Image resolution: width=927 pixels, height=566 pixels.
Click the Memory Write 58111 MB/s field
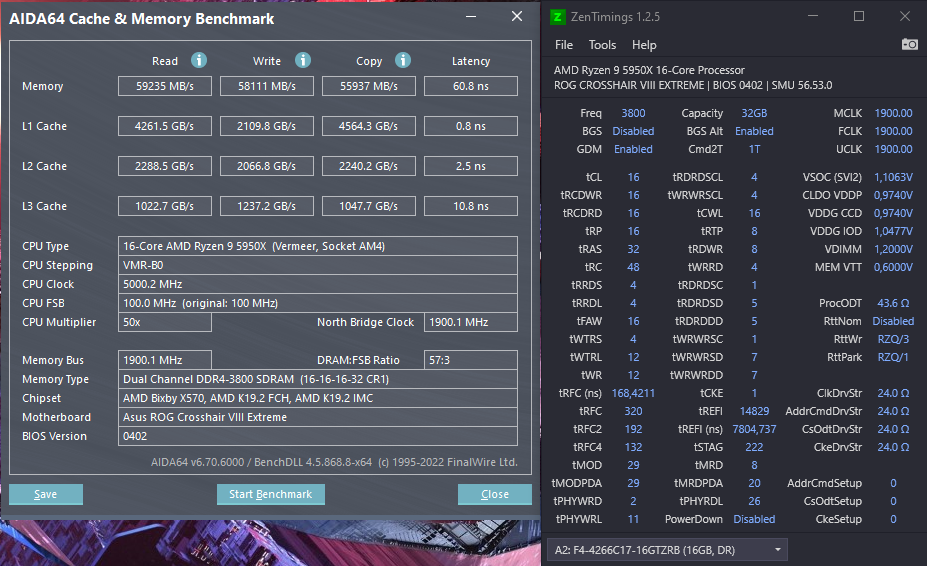coord(267,86)
